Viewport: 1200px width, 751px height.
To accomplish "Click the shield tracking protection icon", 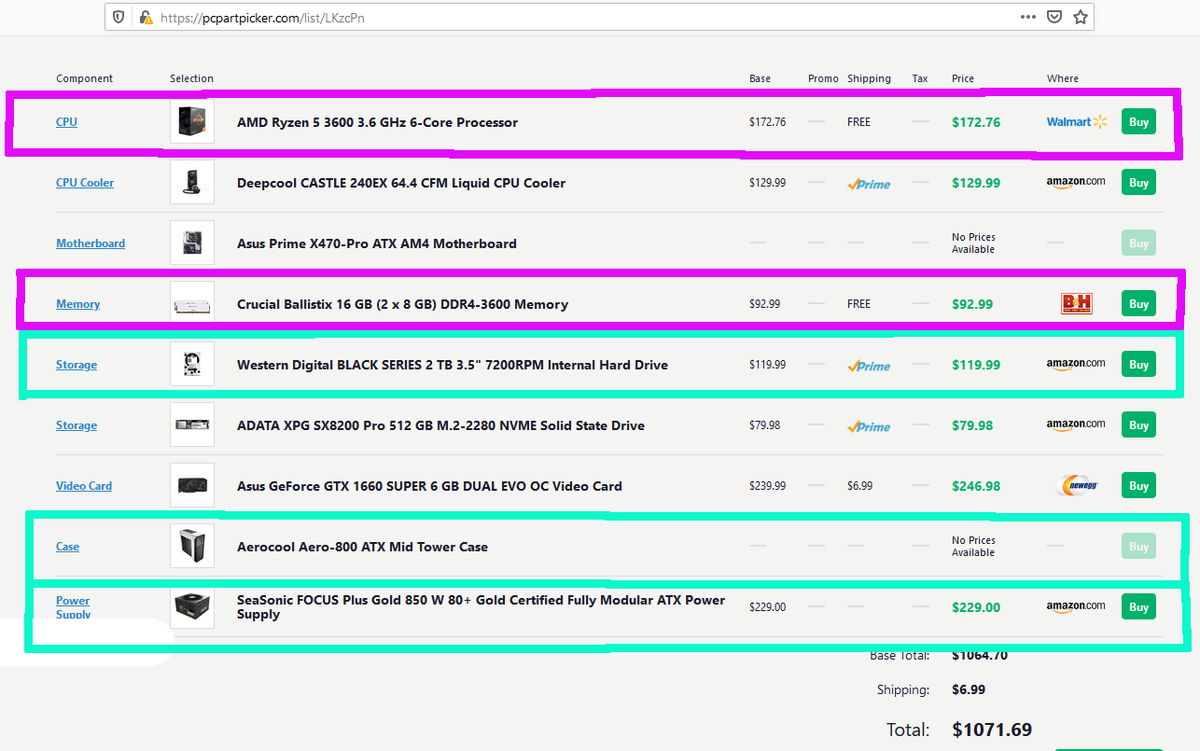I will tap(119, 17).
